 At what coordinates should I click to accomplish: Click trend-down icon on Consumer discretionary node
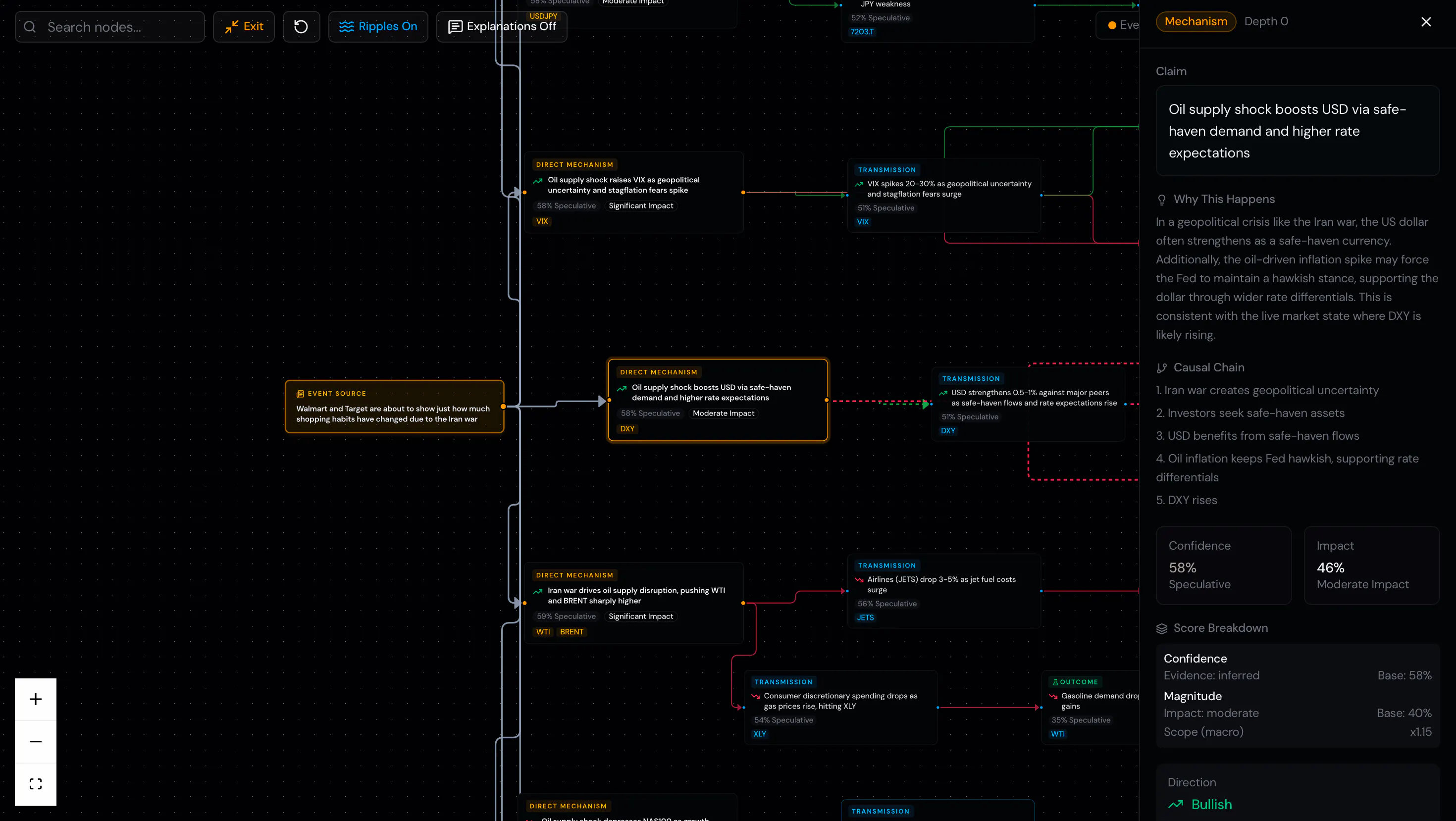[x=756, y=697]
